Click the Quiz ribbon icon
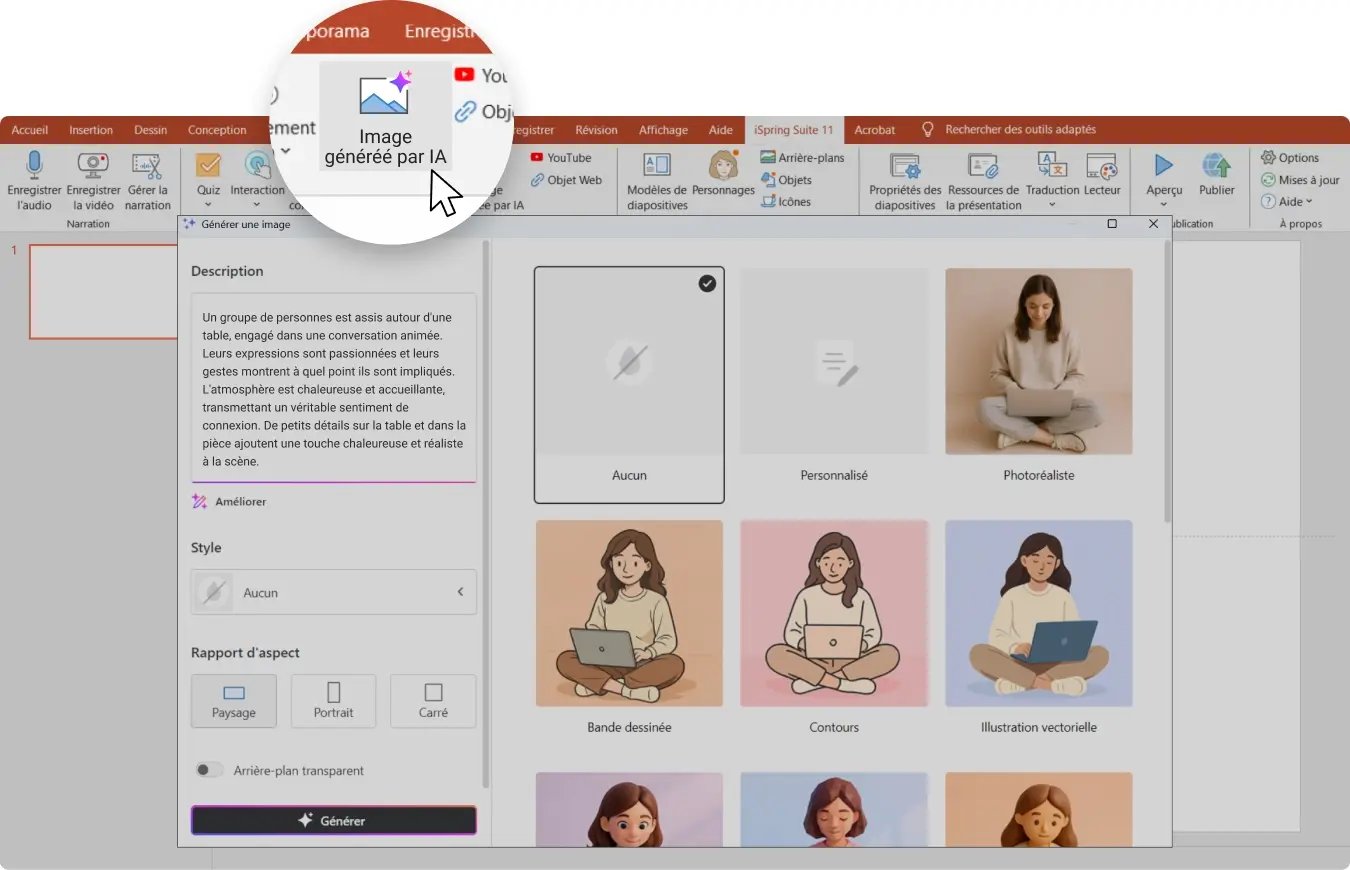1350x870 pixels. tap(208, 165)
